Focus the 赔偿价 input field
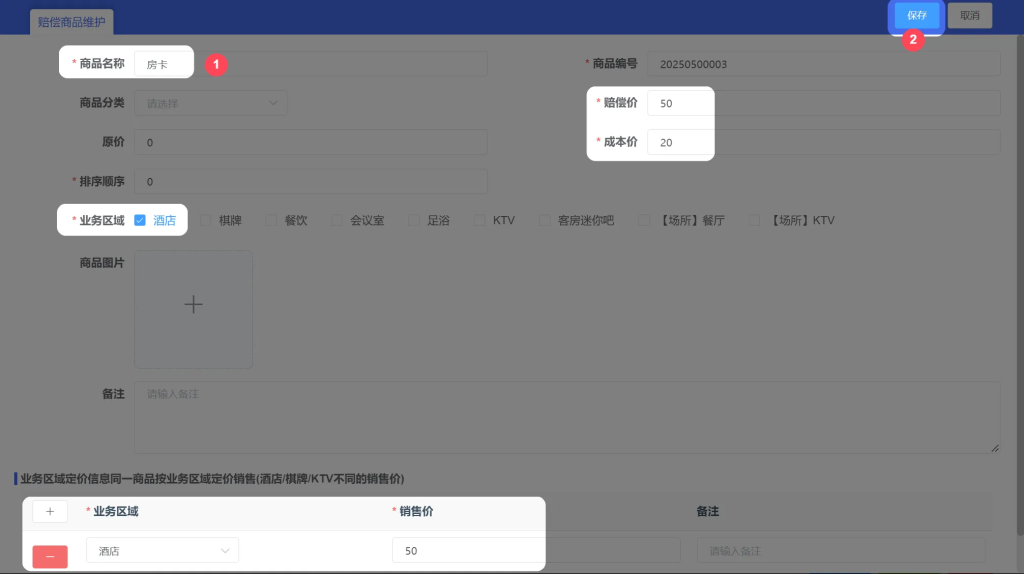1024x574 pixels. (680, 103)
